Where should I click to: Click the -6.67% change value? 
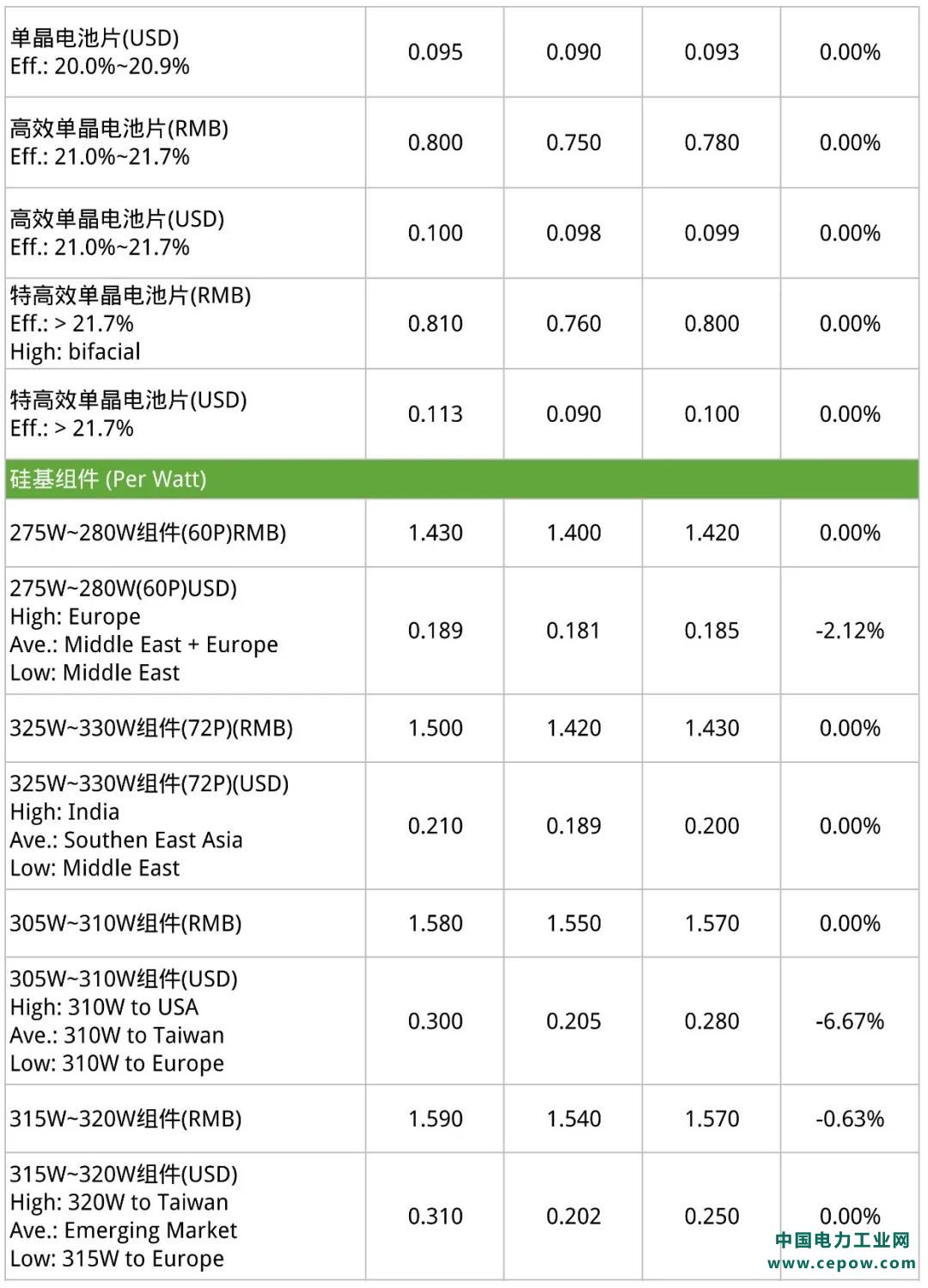click(x=850, y=1021)
